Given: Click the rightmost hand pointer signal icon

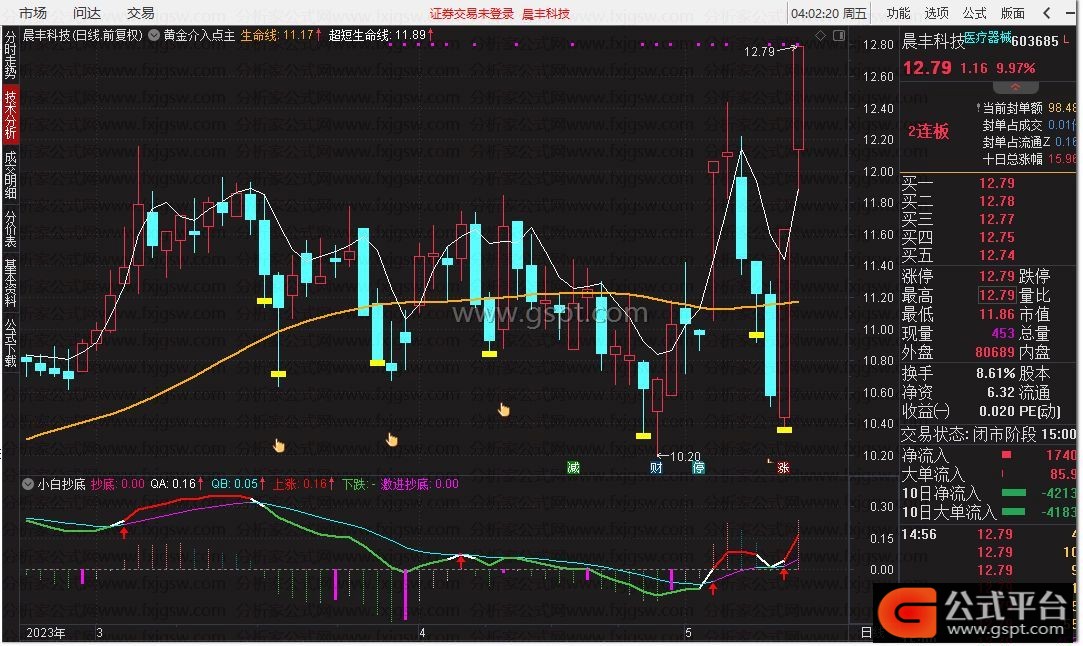Looking at the screenshot, I should click(x=504, y=410).
